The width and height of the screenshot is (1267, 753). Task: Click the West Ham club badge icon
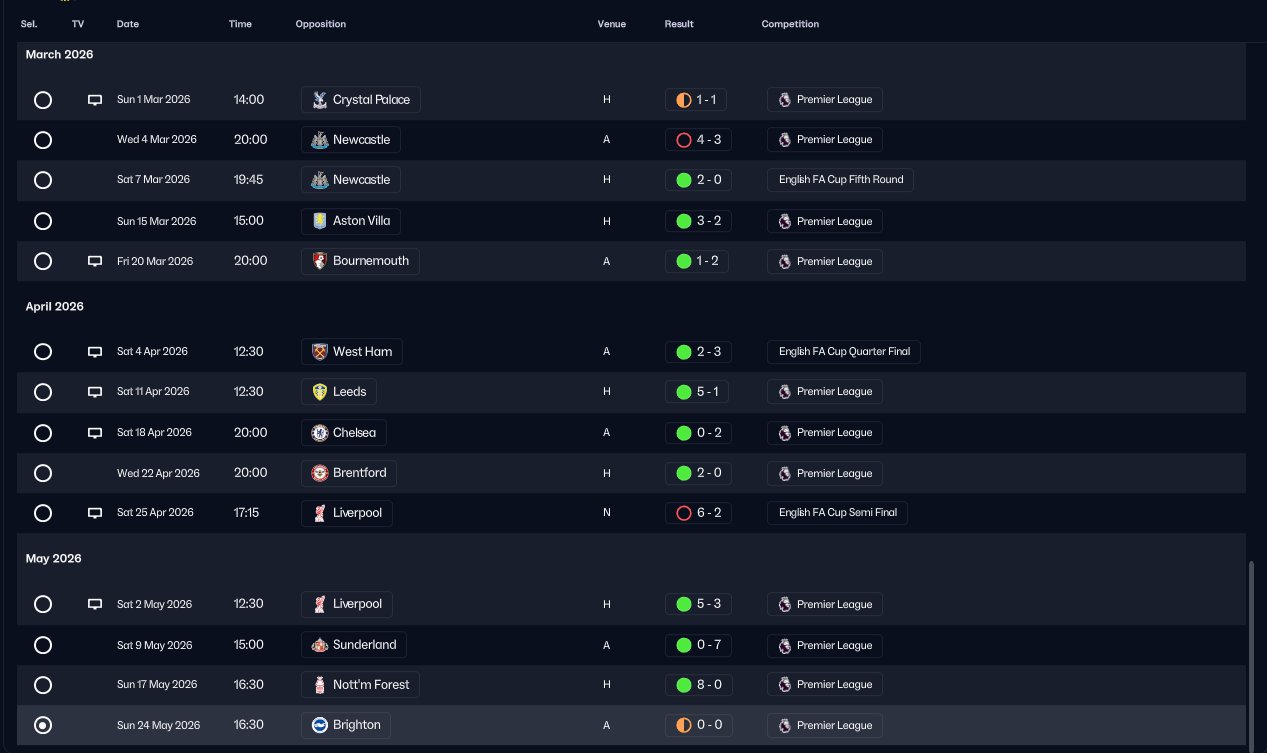[x=319, y=352]
